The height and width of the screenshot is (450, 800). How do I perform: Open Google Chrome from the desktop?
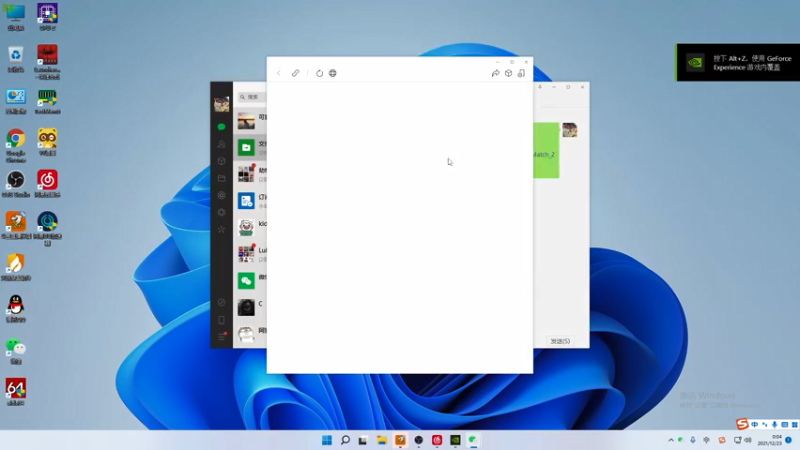coord(16,145)
